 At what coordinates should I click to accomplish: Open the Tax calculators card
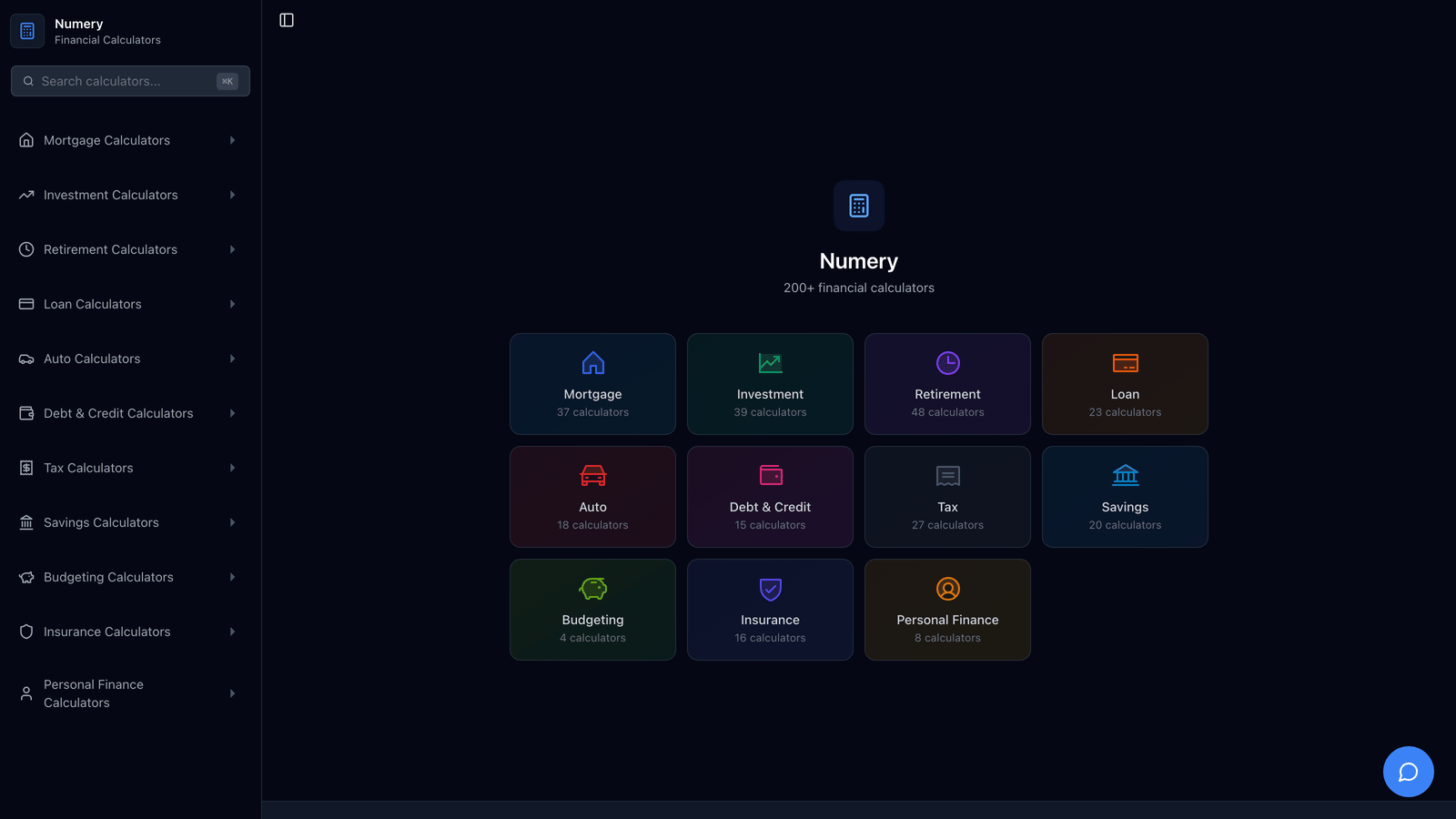pos(947,496)
